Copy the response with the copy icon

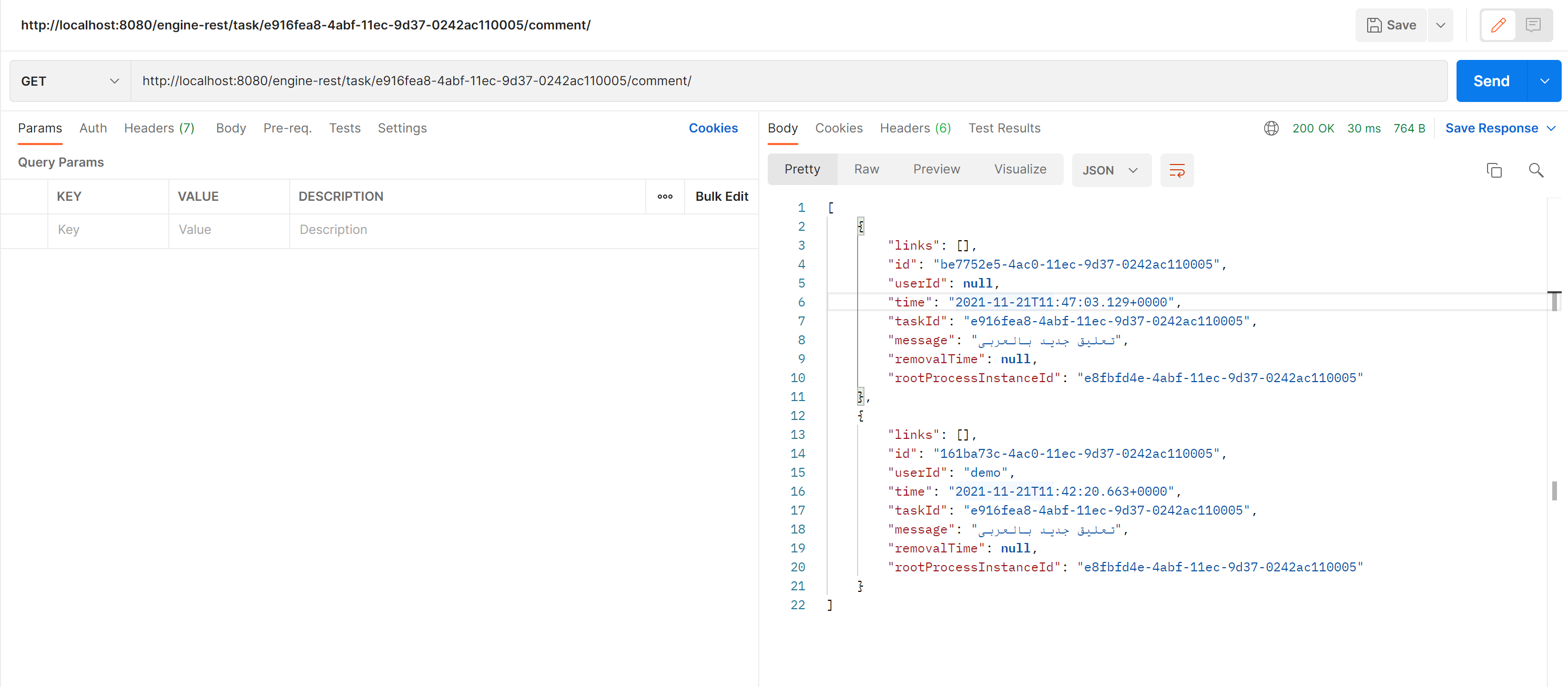1494,170
